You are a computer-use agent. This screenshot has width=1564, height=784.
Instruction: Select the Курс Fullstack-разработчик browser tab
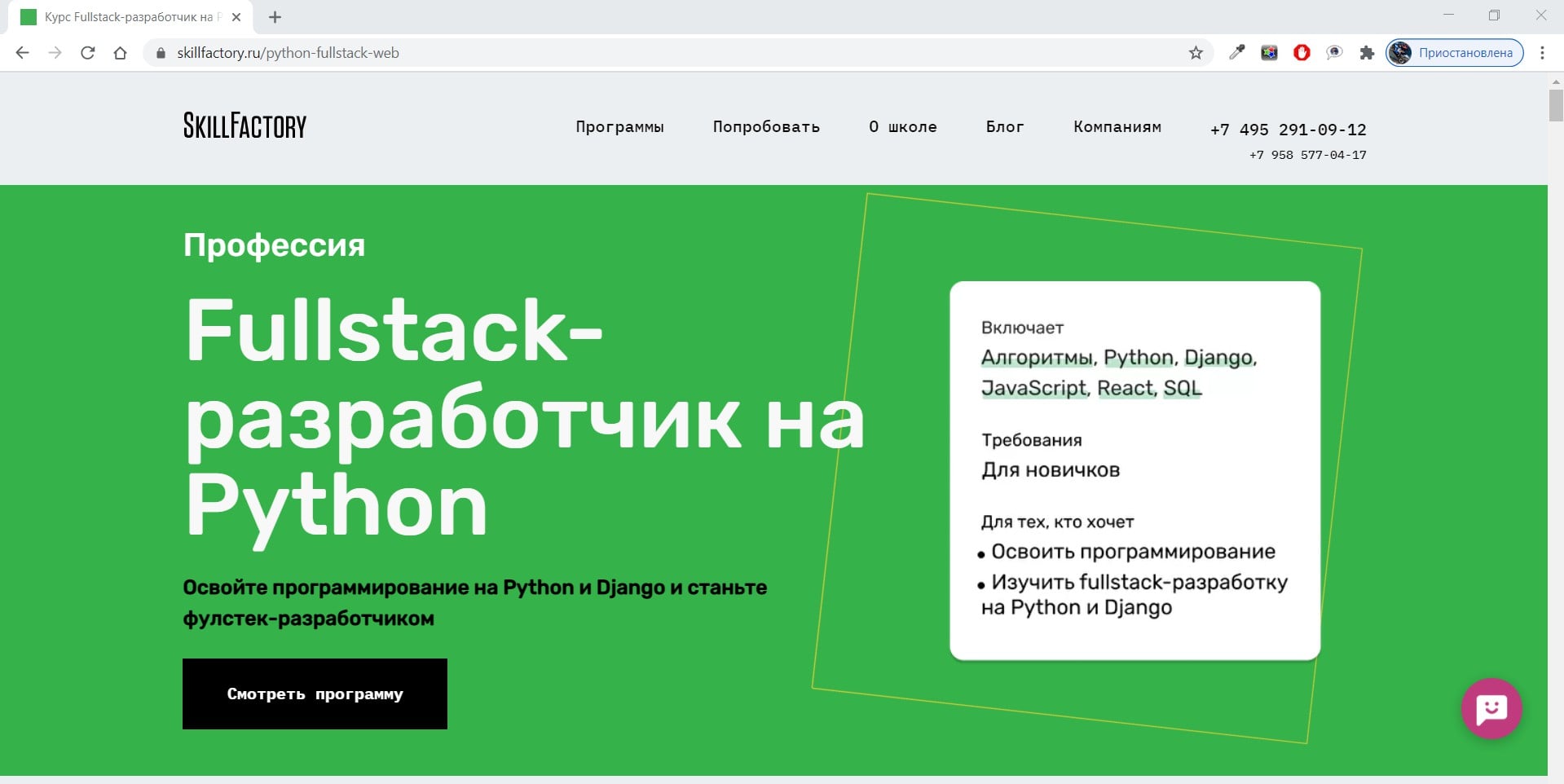tap(130, 17)
